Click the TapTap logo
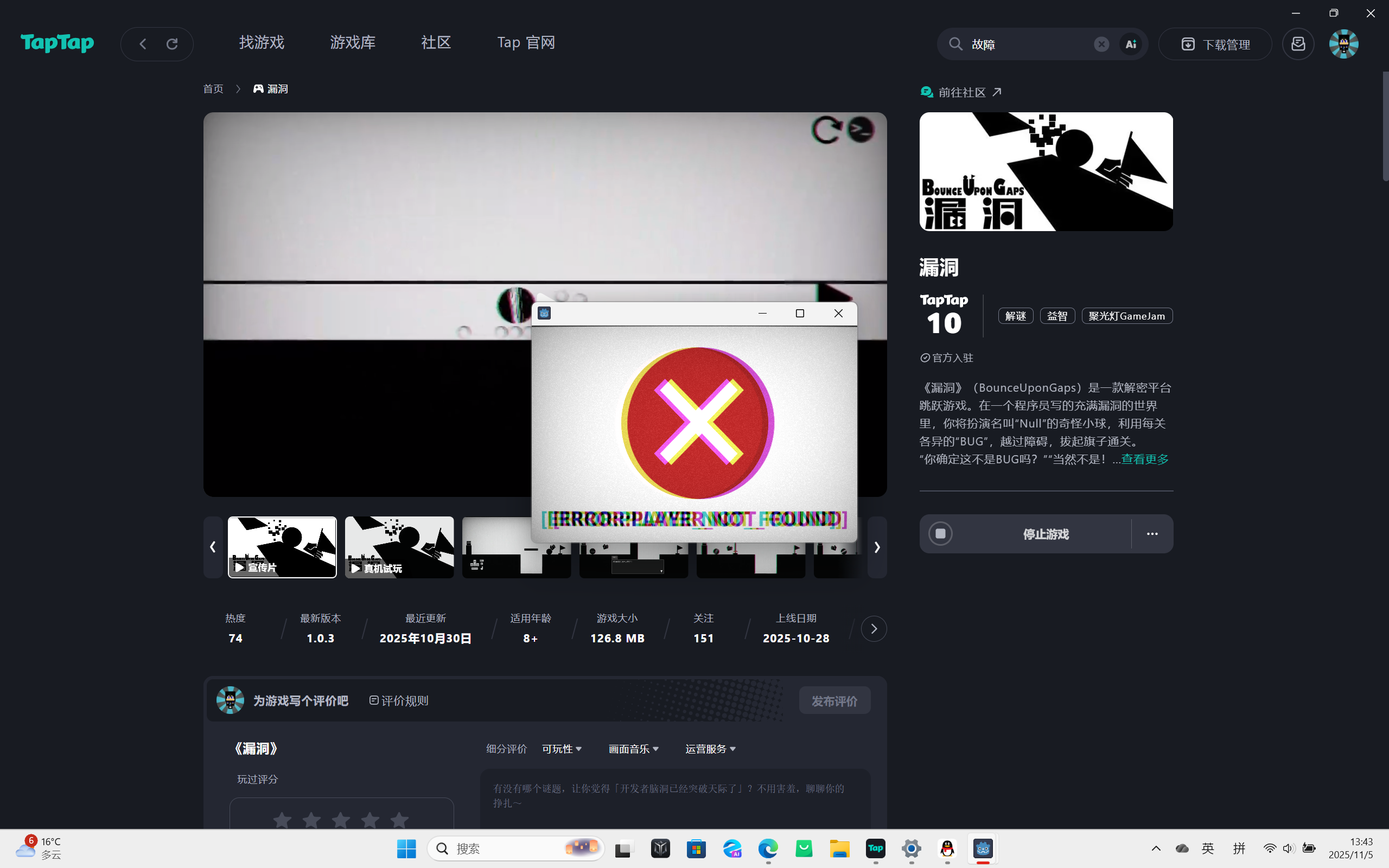The height and width of the screenshot is (868, 1389). tap(57, 43)
